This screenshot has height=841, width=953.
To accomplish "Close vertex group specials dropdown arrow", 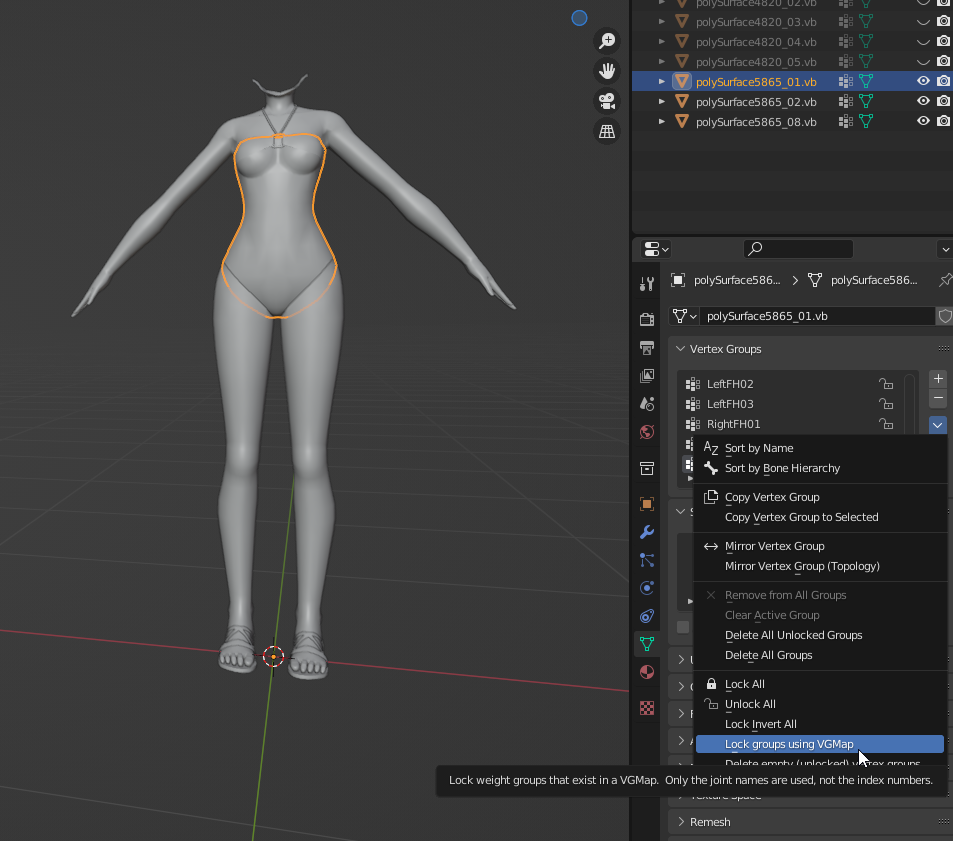I will coord(938,425).
